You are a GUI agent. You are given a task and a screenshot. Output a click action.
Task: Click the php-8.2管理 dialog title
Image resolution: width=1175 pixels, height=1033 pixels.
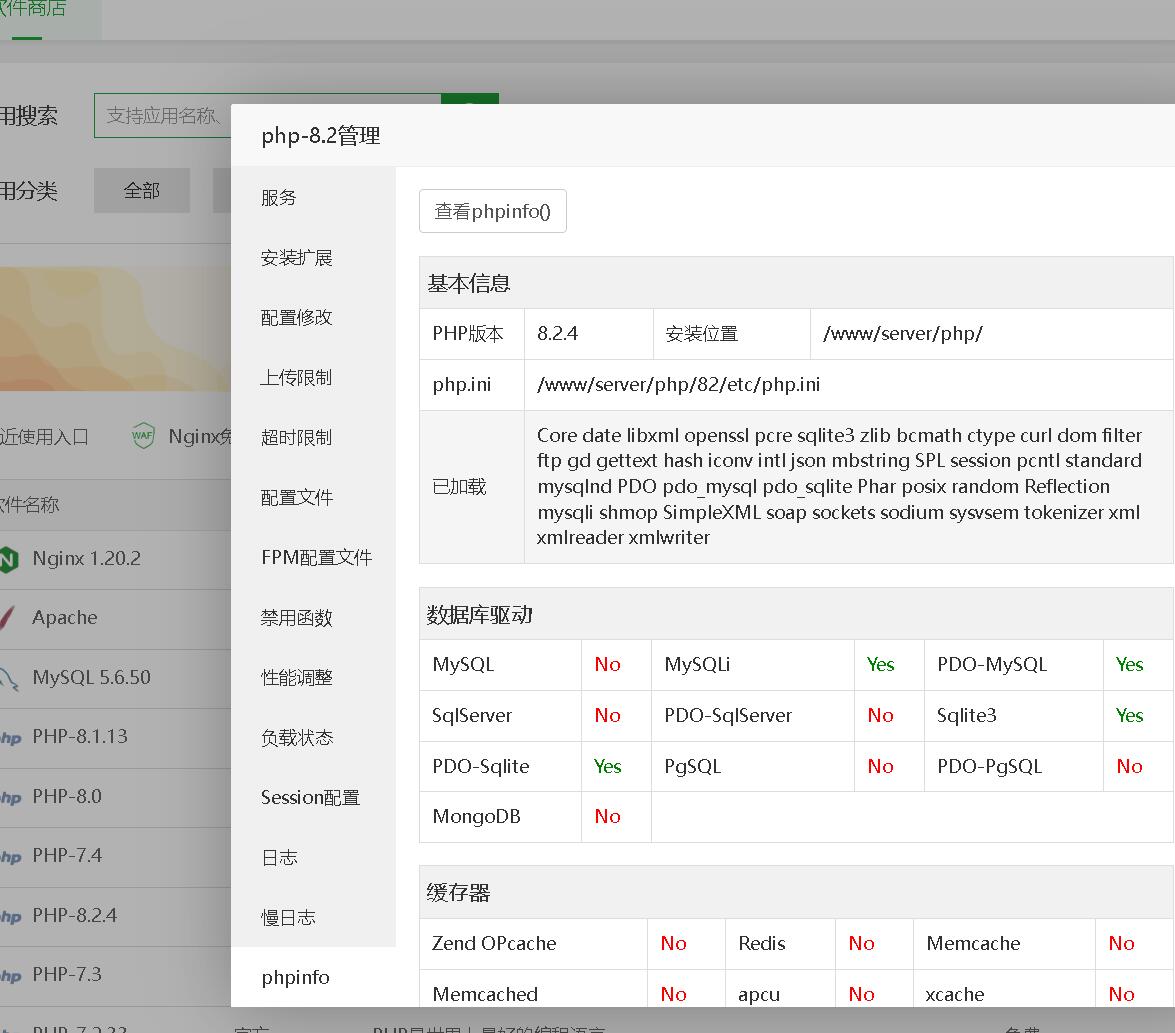click(321, 136)
